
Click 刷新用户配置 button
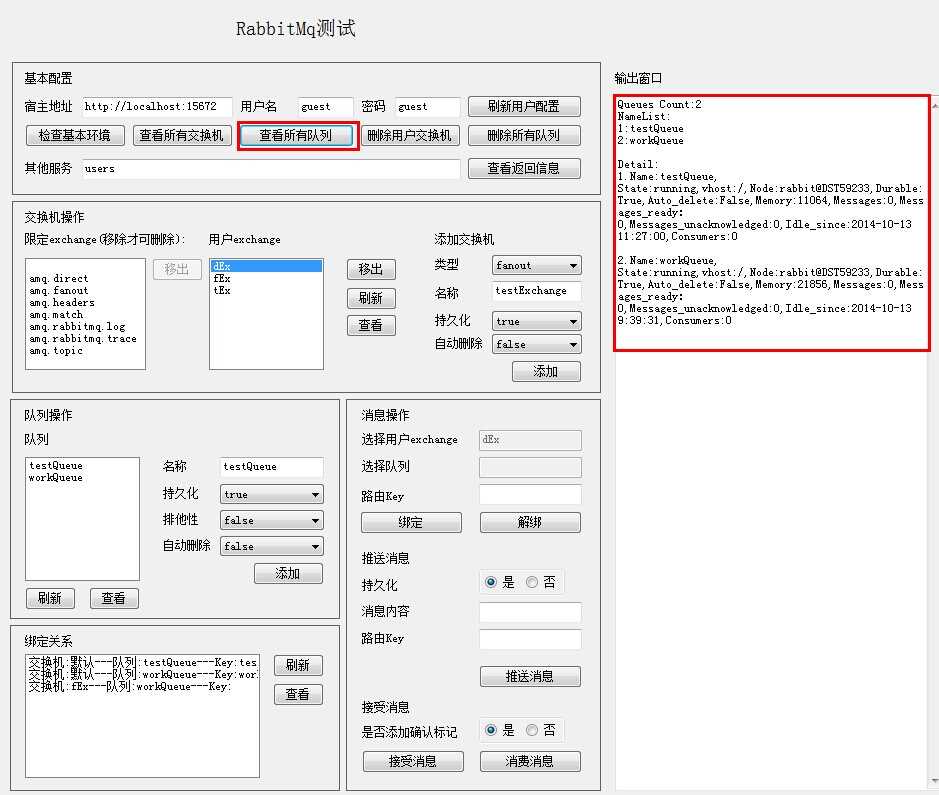point(524,106)
